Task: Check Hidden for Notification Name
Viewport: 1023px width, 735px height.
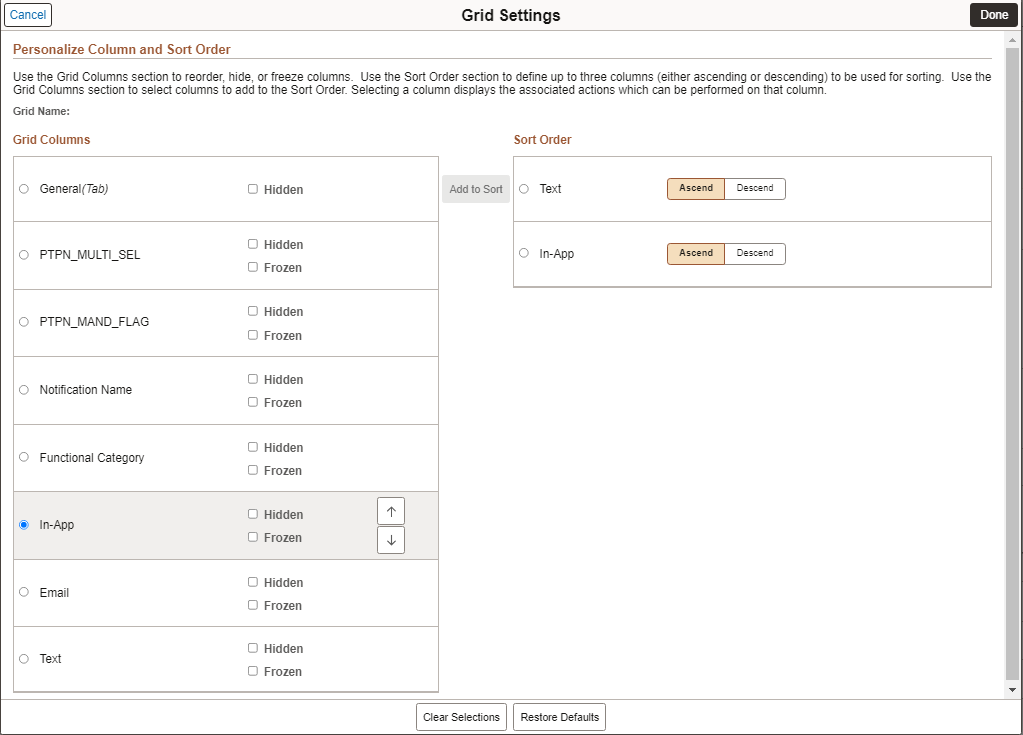Action: 252,379
